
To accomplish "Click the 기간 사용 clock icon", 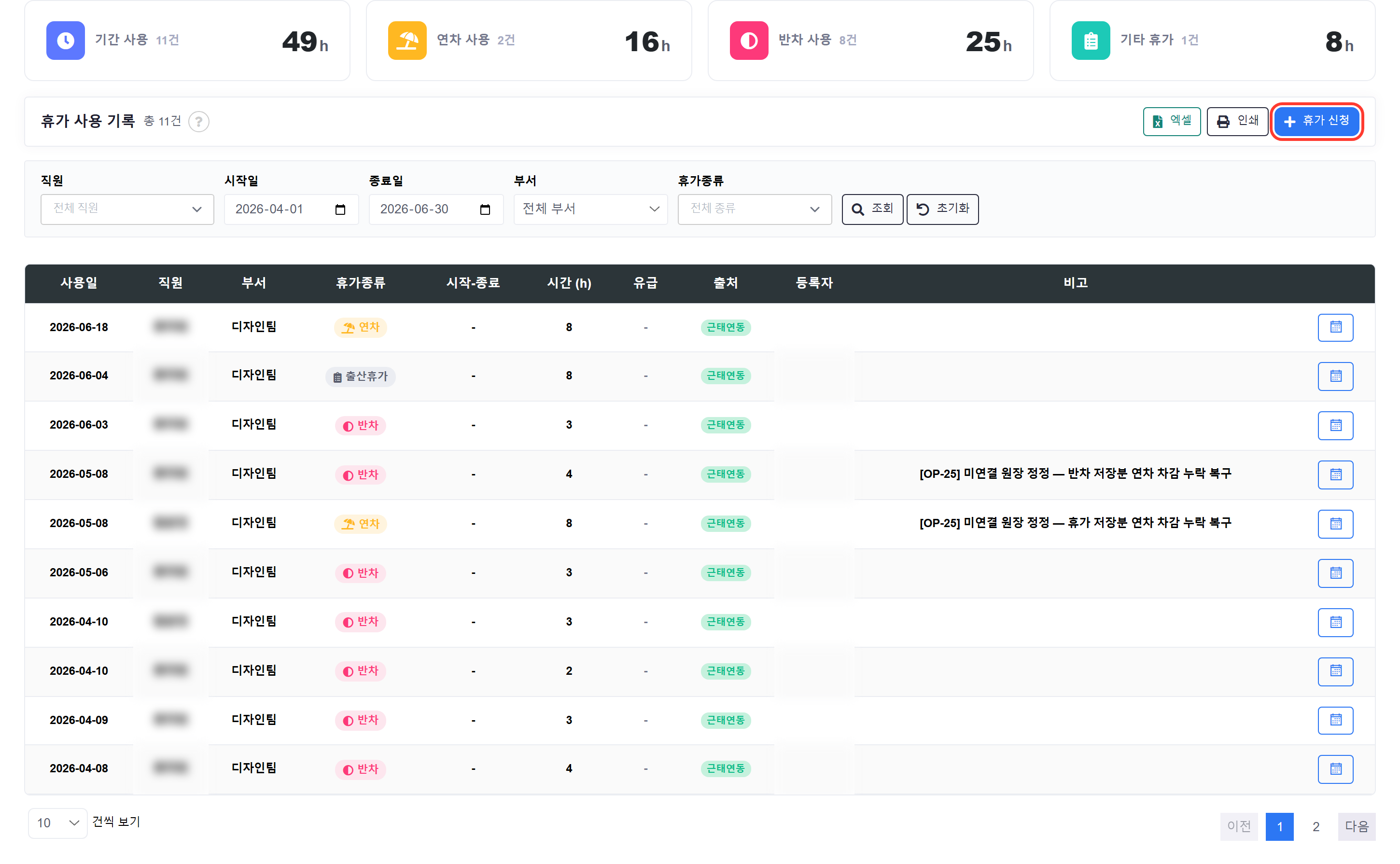I will (66, 41).
